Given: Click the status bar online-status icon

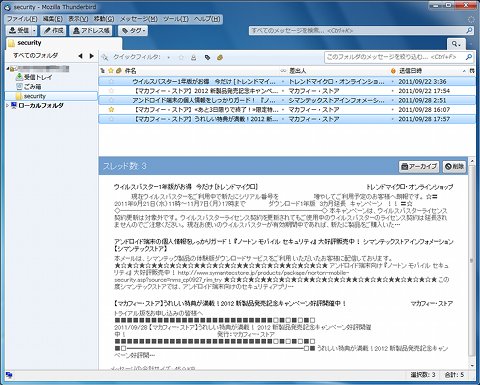Looking at the screenshot, I should 9,375.
